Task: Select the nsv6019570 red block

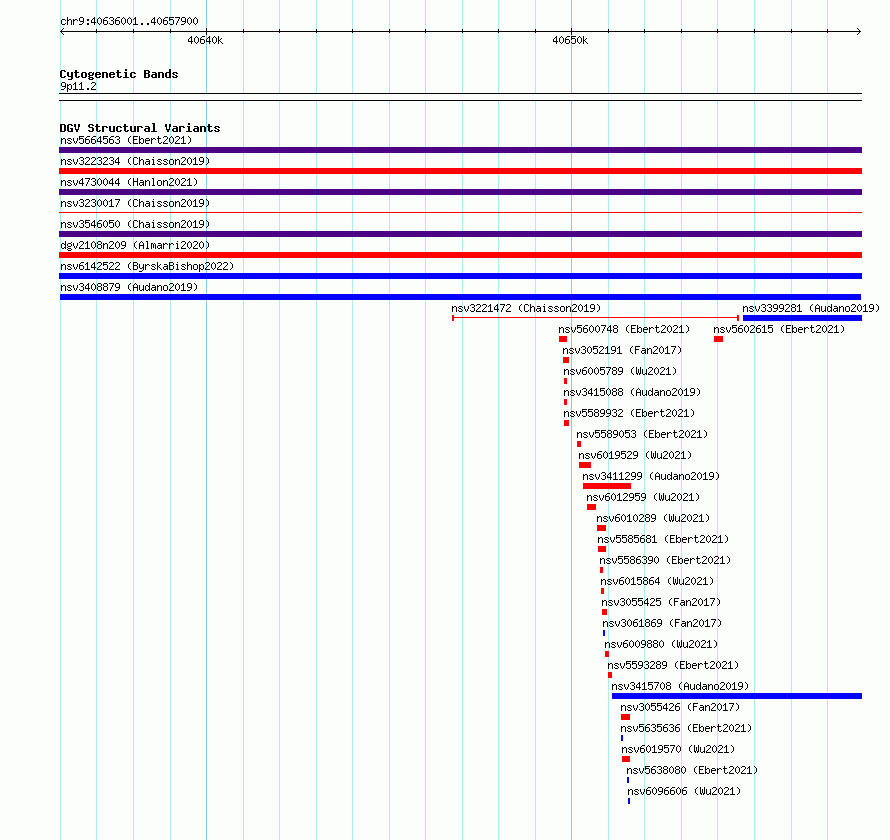Action: point(626,759)
